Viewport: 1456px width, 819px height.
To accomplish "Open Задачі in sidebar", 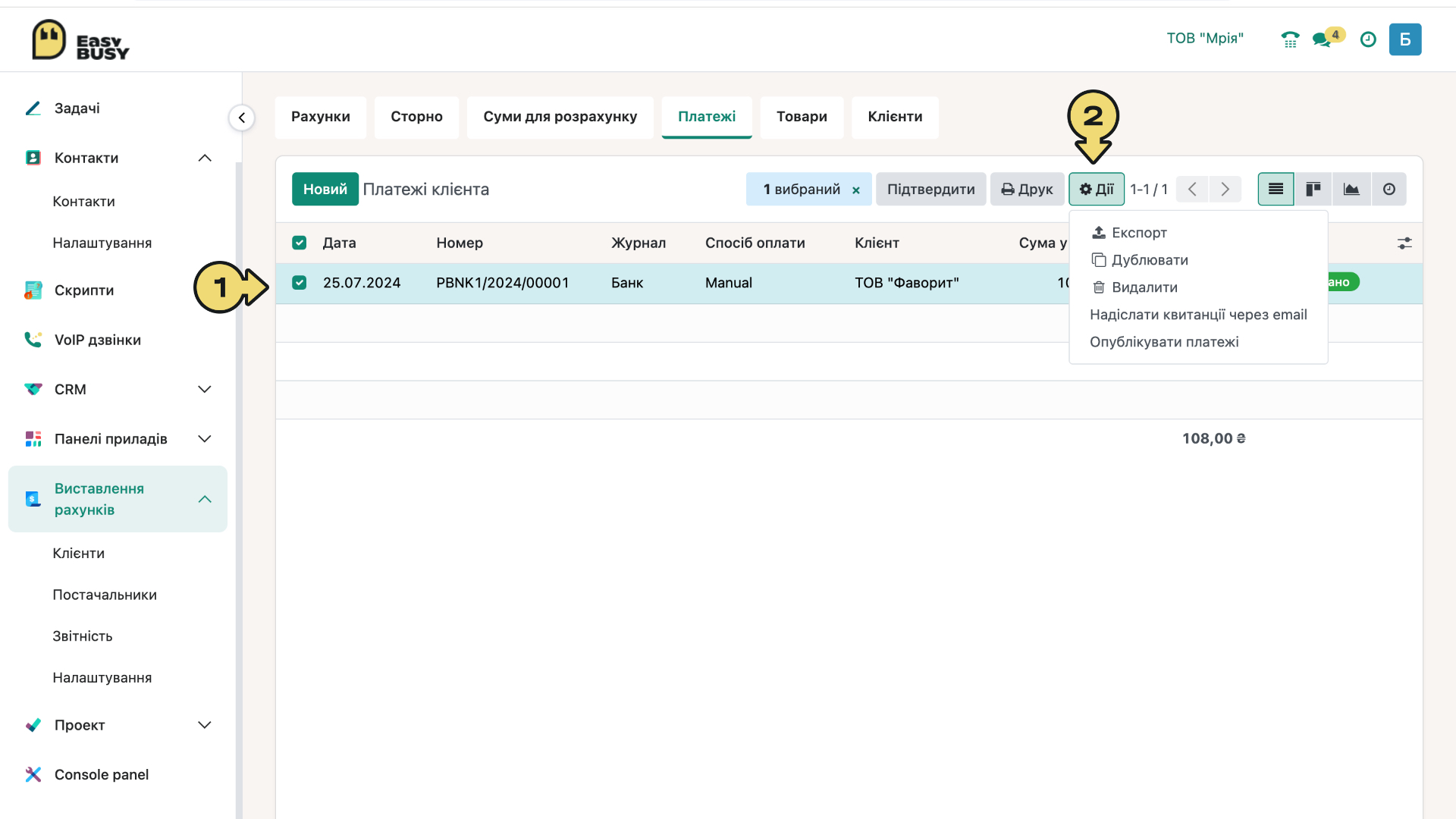I will (x=77, y=108).
